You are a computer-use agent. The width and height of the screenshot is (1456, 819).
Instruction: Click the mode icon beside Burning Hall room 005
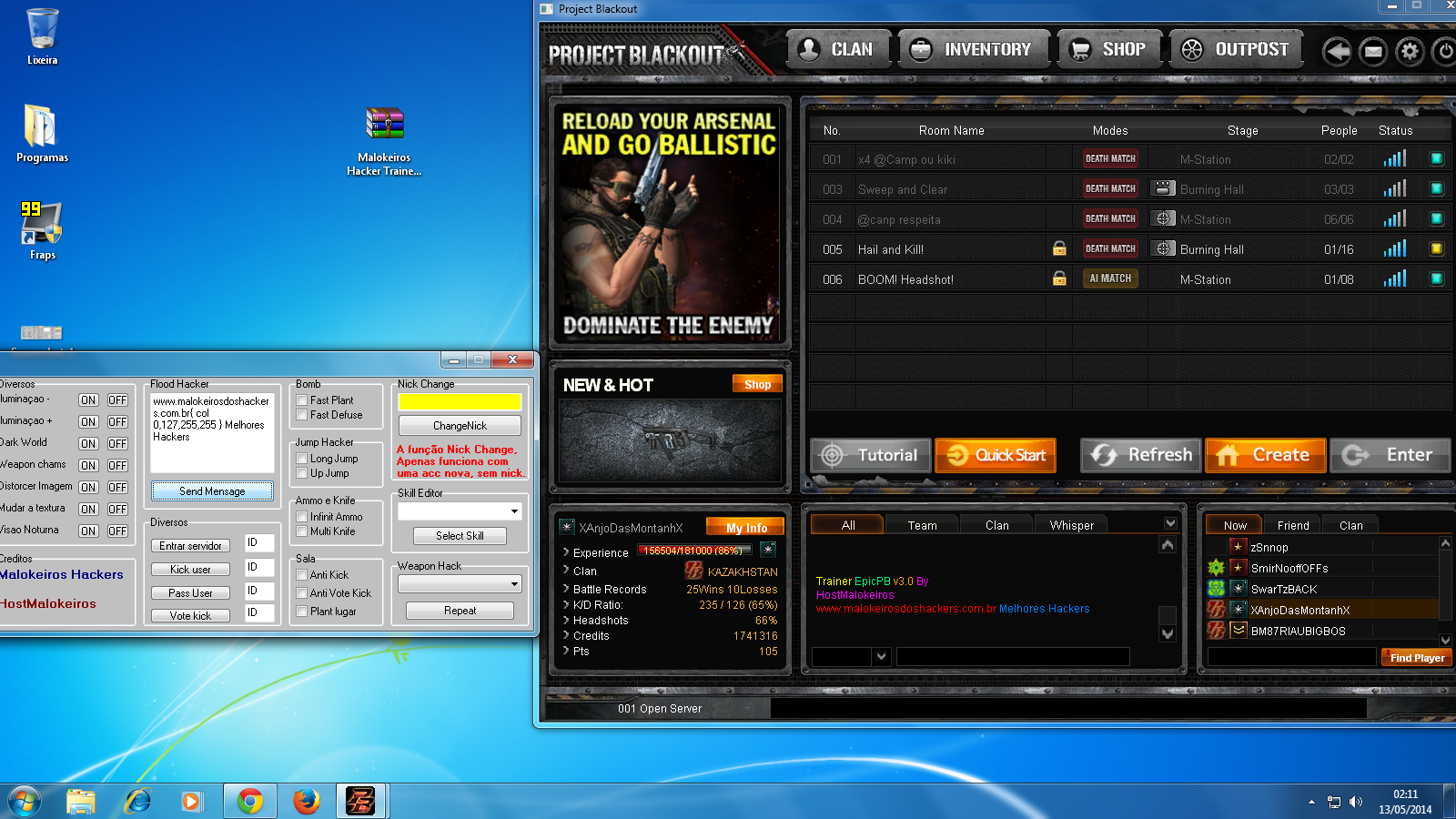click(x=1163, y=248)
